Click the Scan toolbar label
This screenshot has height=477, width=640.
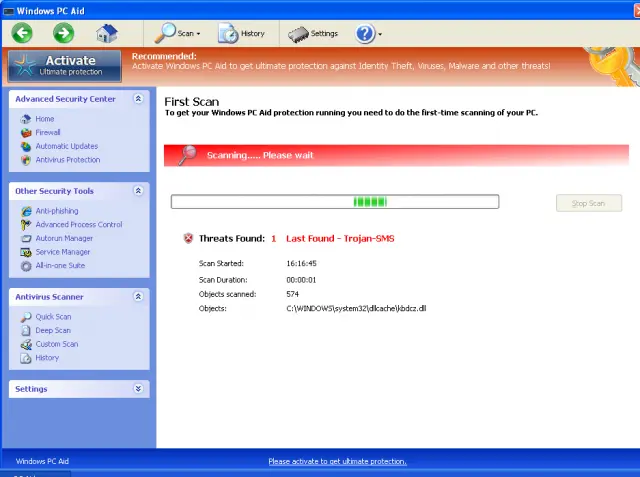pyautogui.click(x=185, y=33)
